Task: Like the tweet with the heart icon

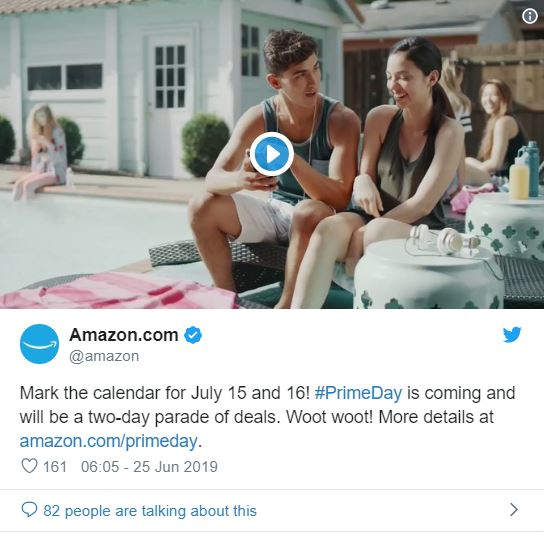Action: tap(29, 466)
